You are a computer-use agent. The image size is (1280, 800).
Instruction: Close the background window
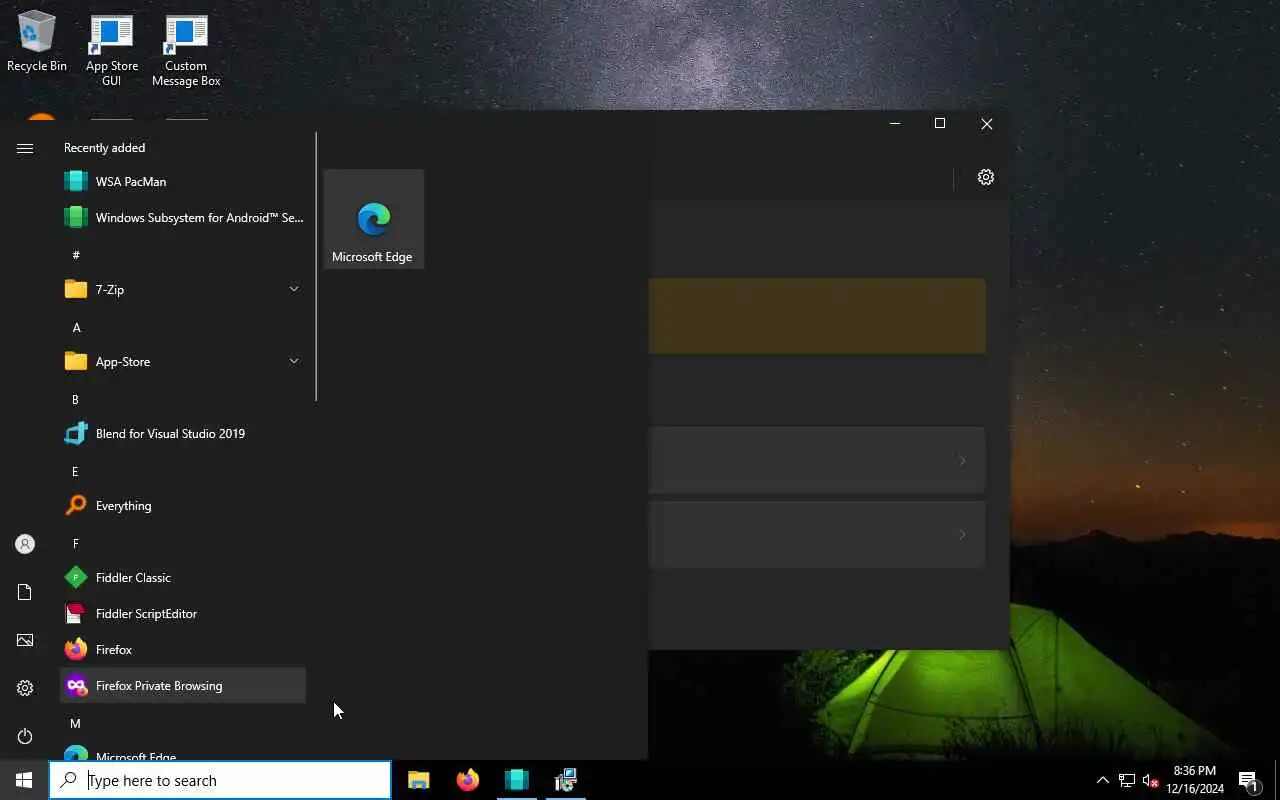[987, 123]
